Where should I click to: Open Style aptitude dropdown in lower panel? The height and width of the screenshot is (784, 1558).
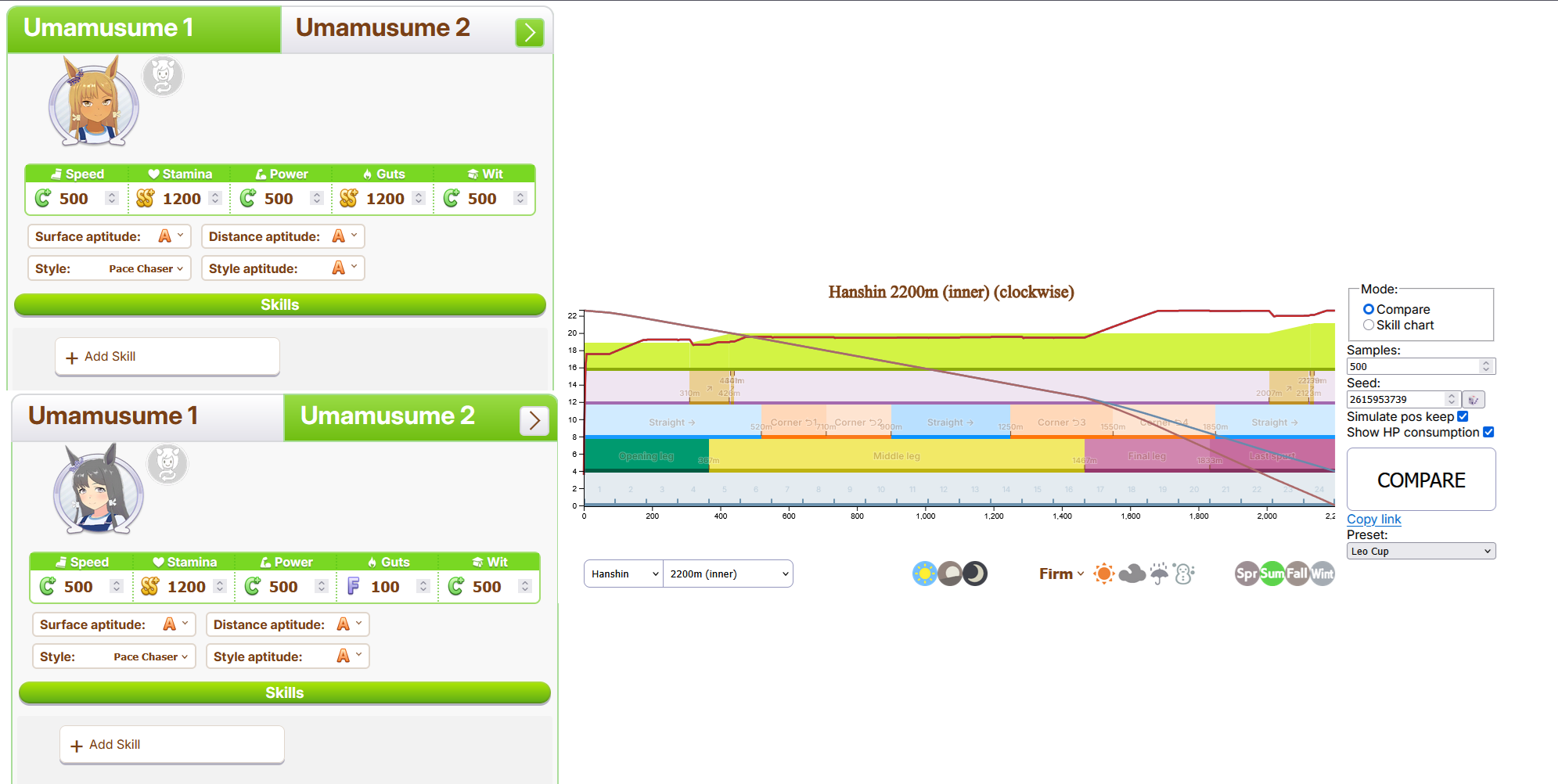tap(288, 656)
